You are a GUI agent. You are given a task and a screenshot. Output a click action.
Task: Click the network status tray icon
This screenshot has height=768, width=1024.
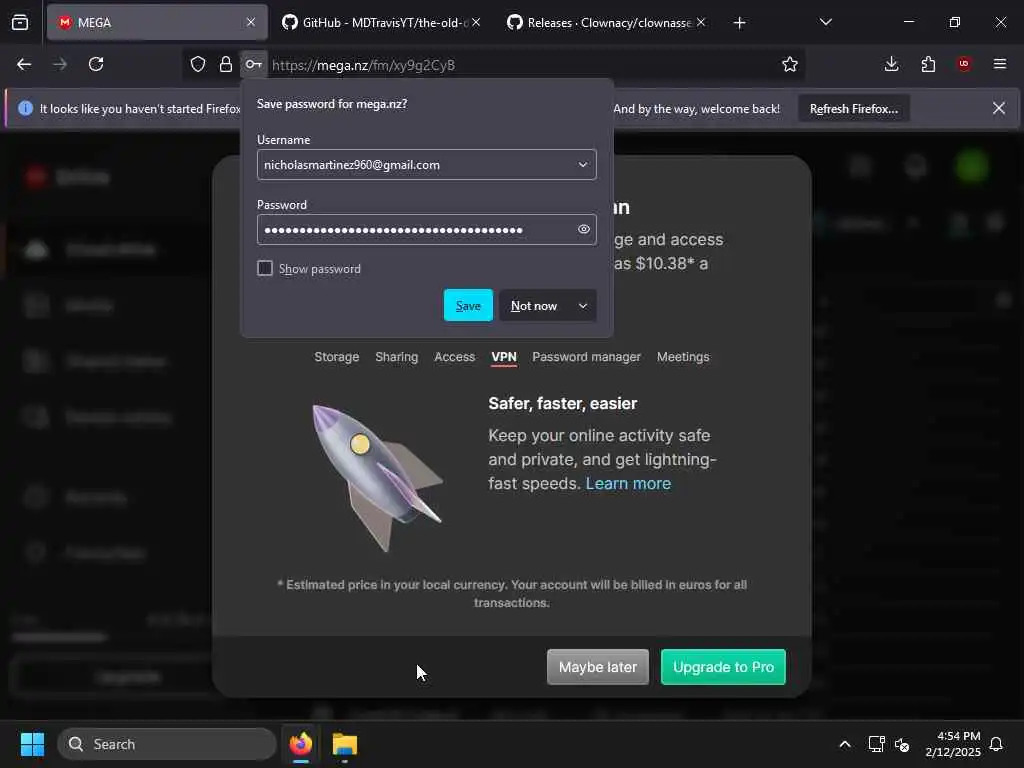tap(876, 744)
